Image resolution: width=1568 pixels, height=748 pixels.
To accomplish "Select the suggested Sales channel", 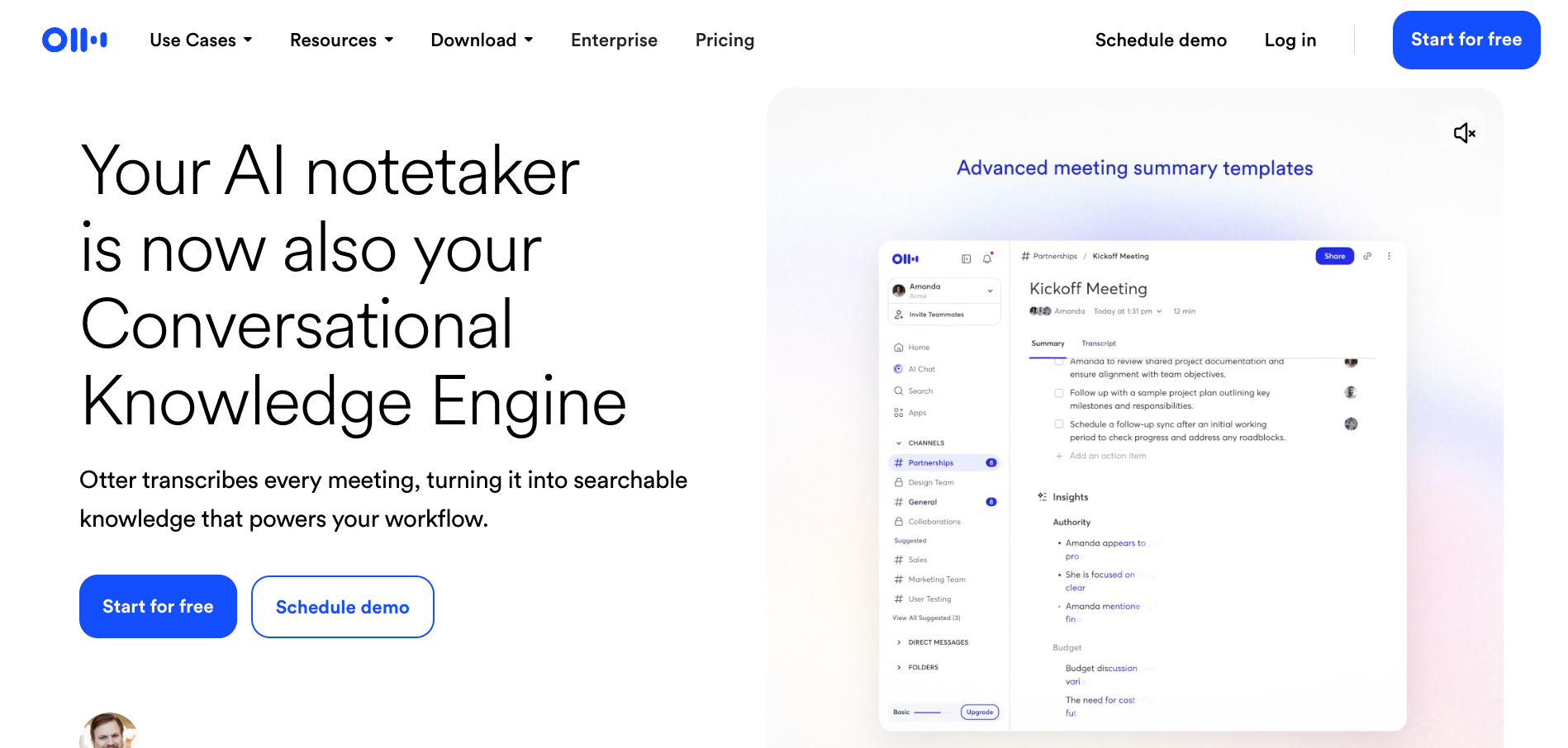I will point(910,560).
